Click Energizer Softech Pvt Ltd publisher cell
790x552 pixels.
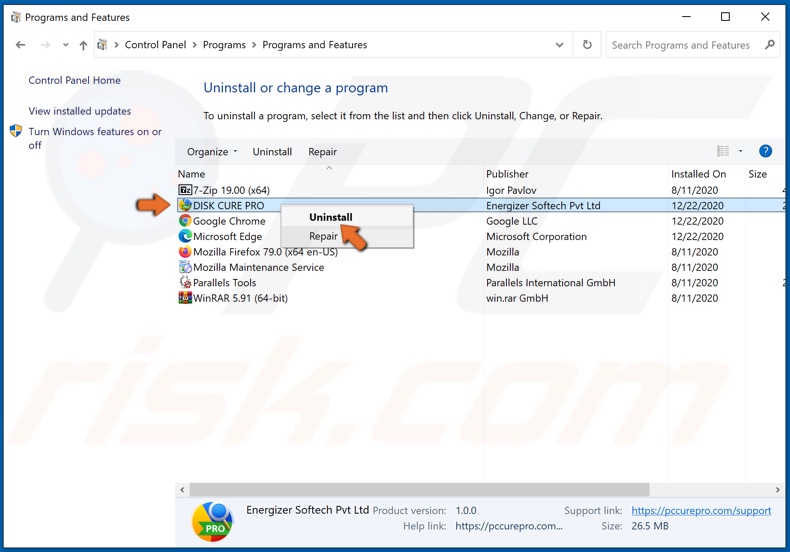[x=543, y=205]
